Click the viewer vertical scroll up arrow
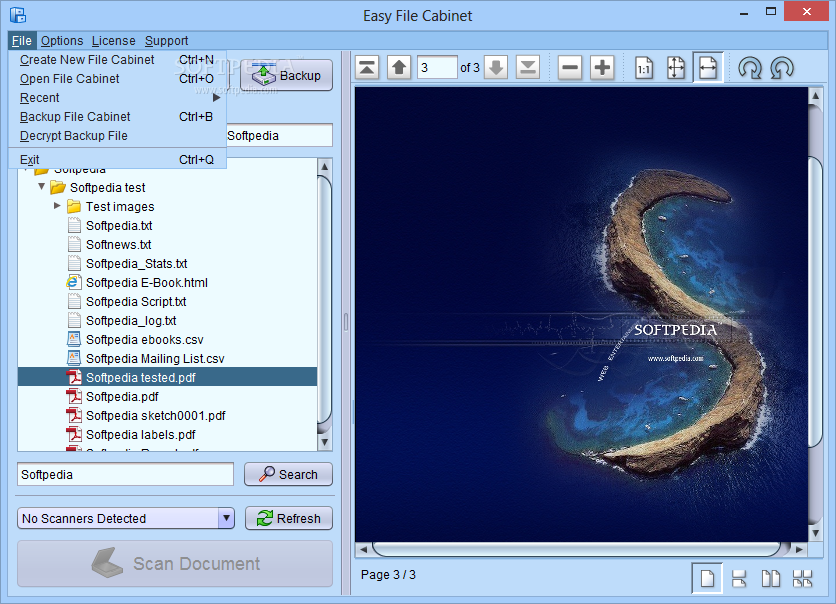 [815, 96]
